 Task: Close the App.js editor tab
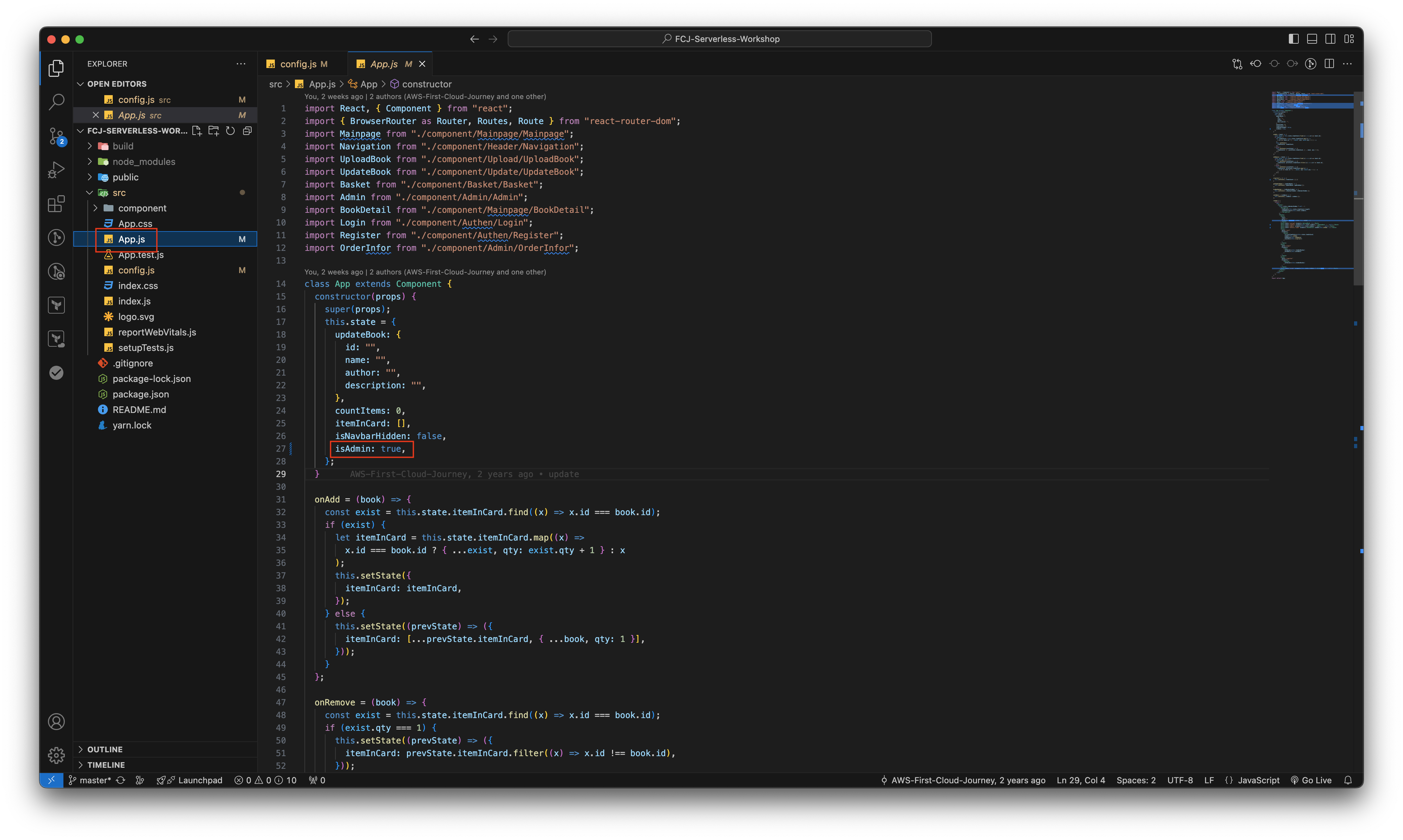[422, 64]
